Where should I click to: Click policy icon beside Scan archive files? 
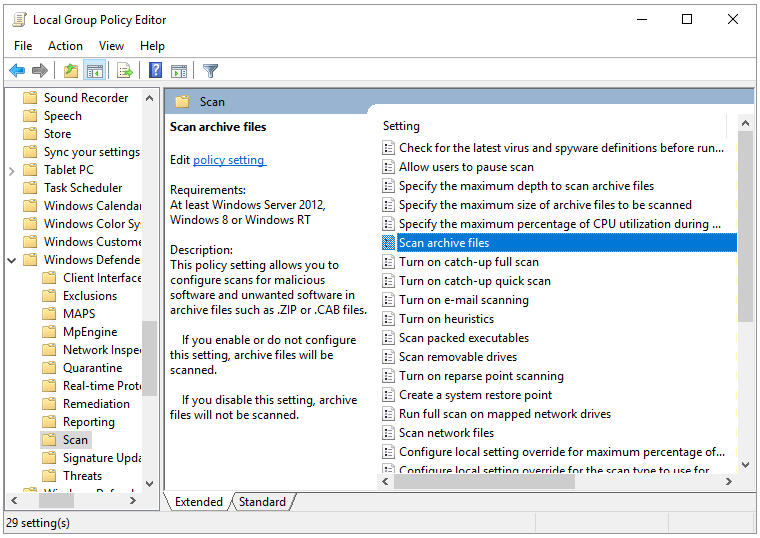coord(388,242)
